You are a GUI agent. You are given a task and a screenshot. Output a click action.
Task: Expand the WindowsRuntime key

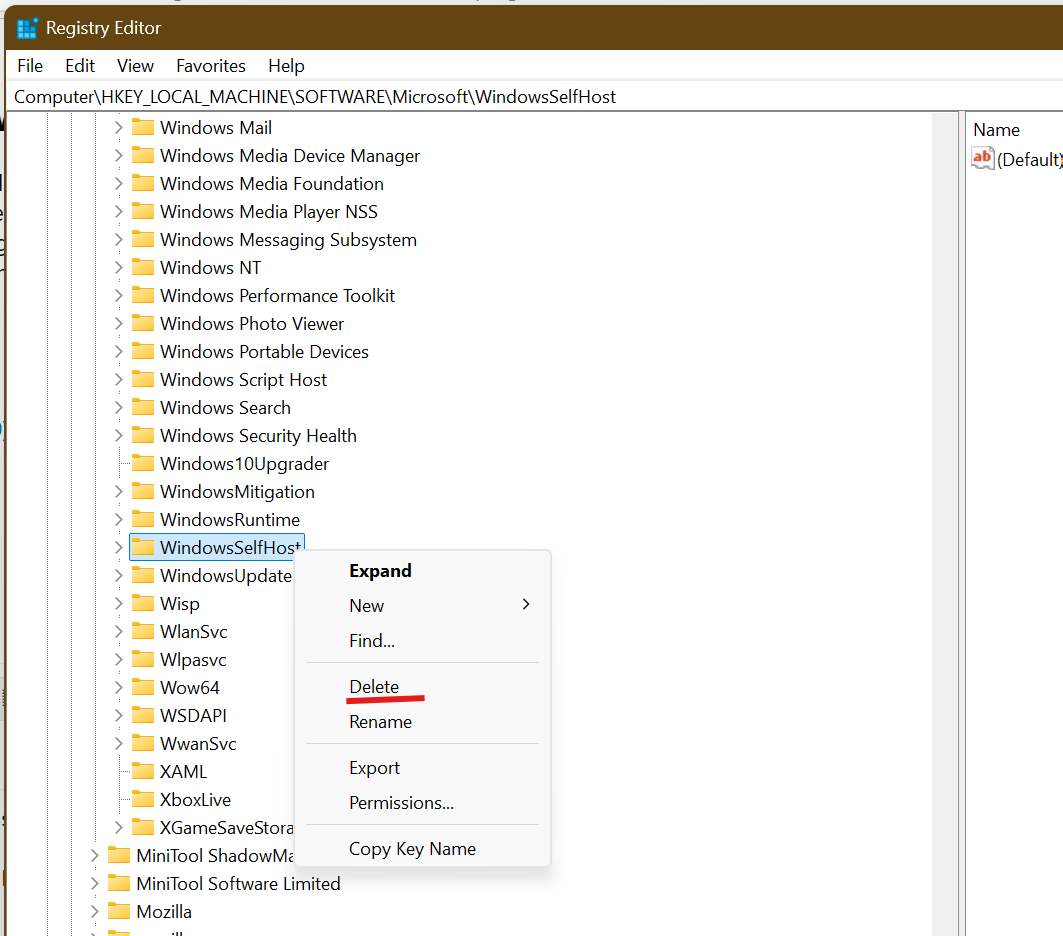(119, 520)
